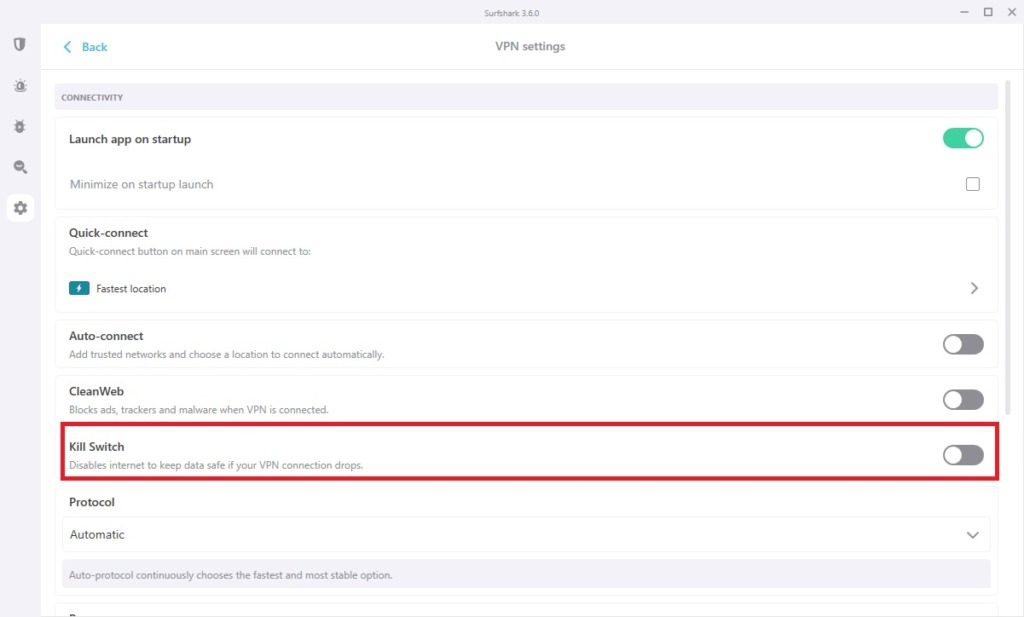Viewport: 1024px width, 617px height.
Task: Click the Quick-connect description text
Action: 190,251
